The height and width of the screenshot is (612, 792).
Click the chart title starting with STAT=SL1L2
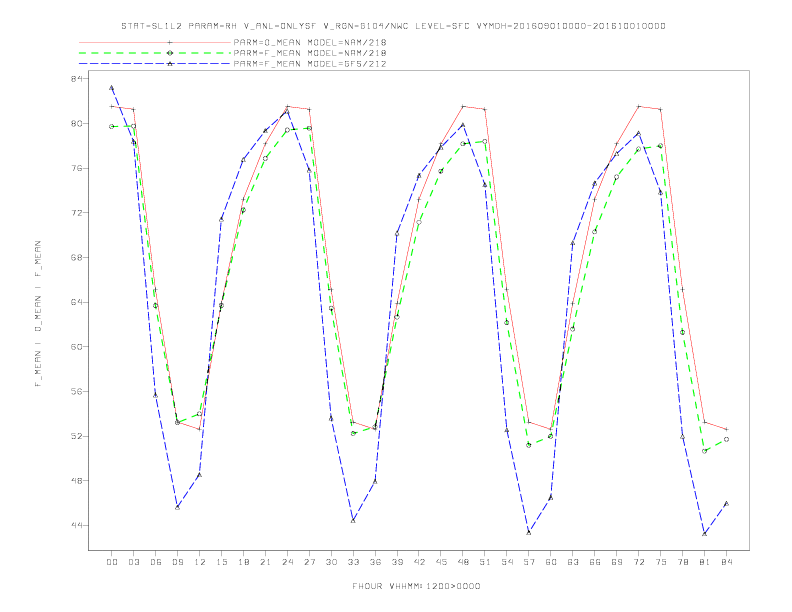point(393,26)
